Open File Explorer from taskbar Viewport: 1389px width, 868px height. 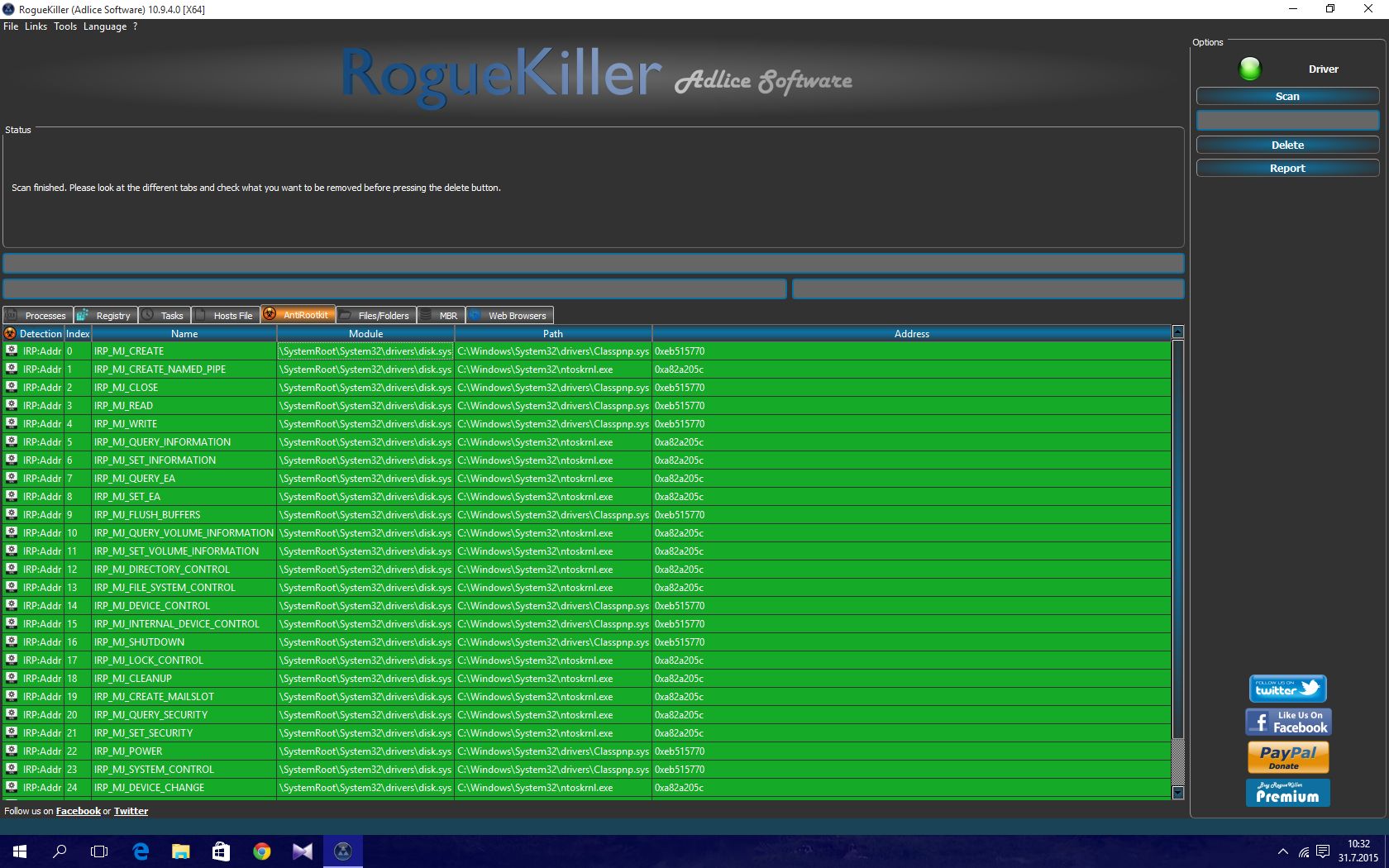(181, 851)
